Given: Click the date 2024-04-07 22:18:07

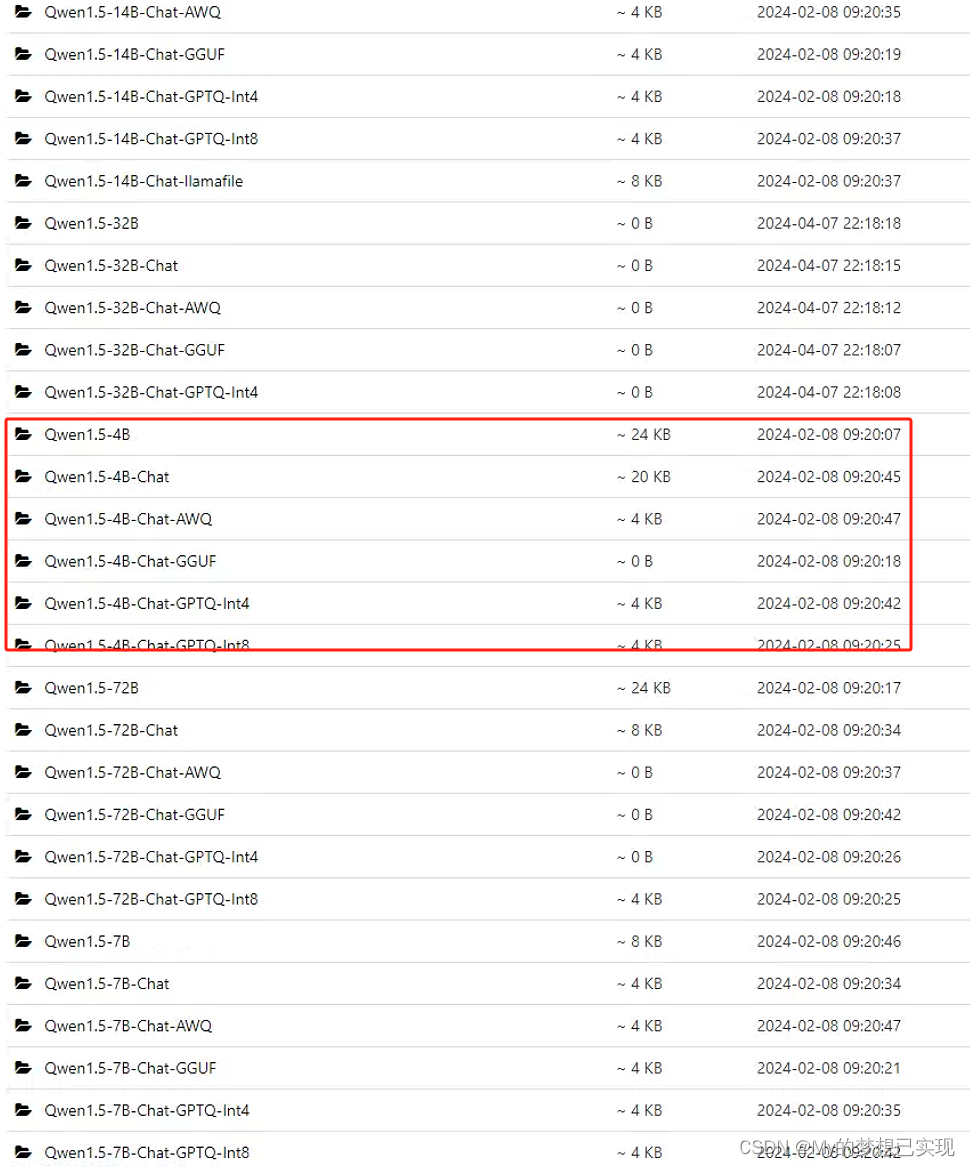Looking at the screenshot, I should tap(829, 351).
